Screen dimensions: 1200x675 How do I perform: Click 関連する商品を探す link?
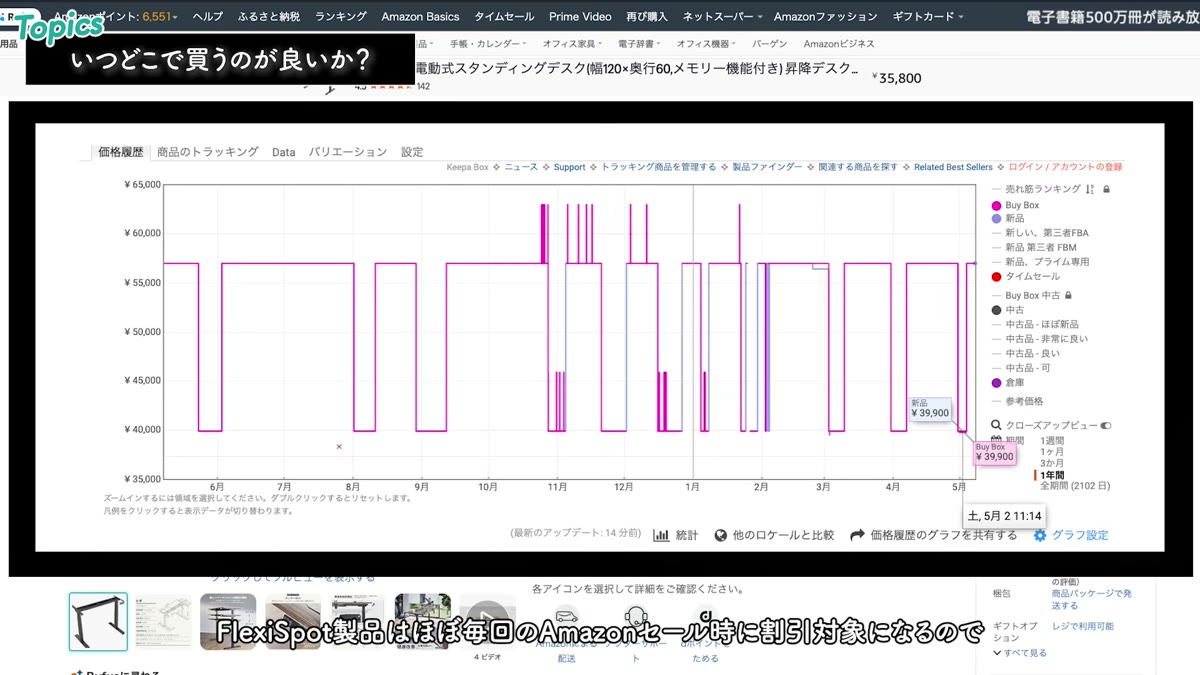click(858, 168)
